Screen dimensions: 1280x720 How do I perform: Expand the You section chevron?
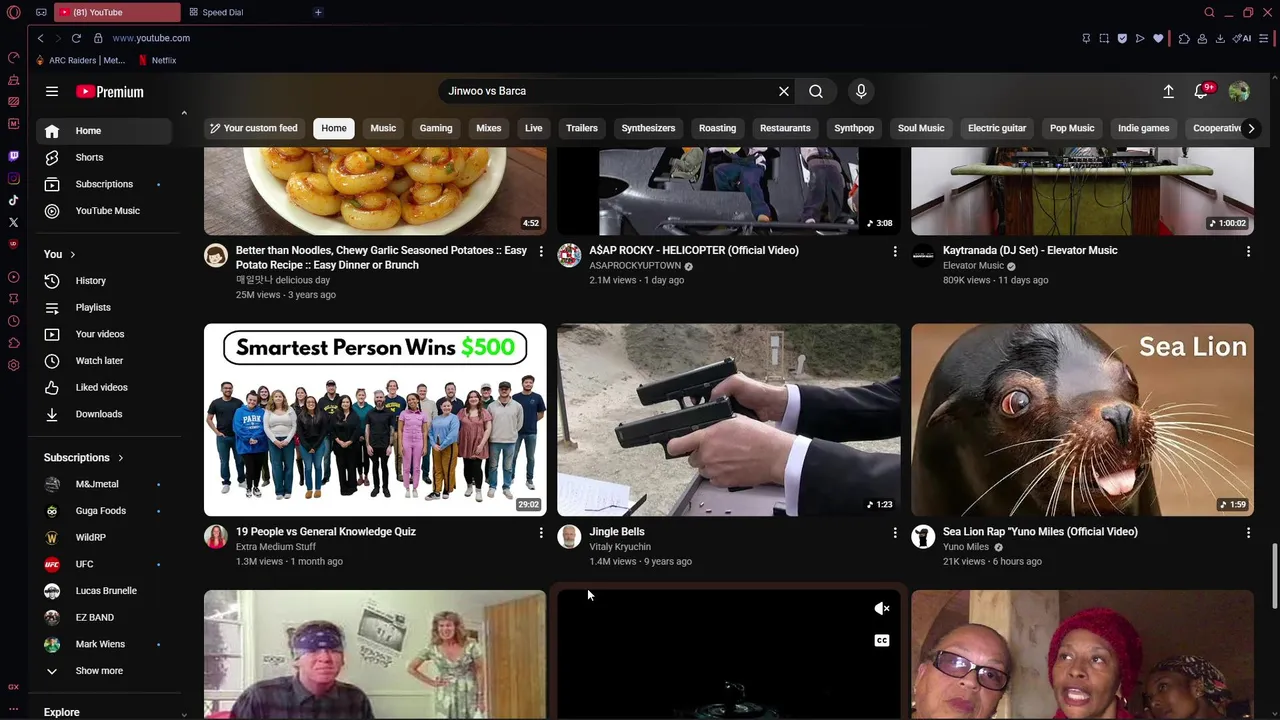click(72, 254)
